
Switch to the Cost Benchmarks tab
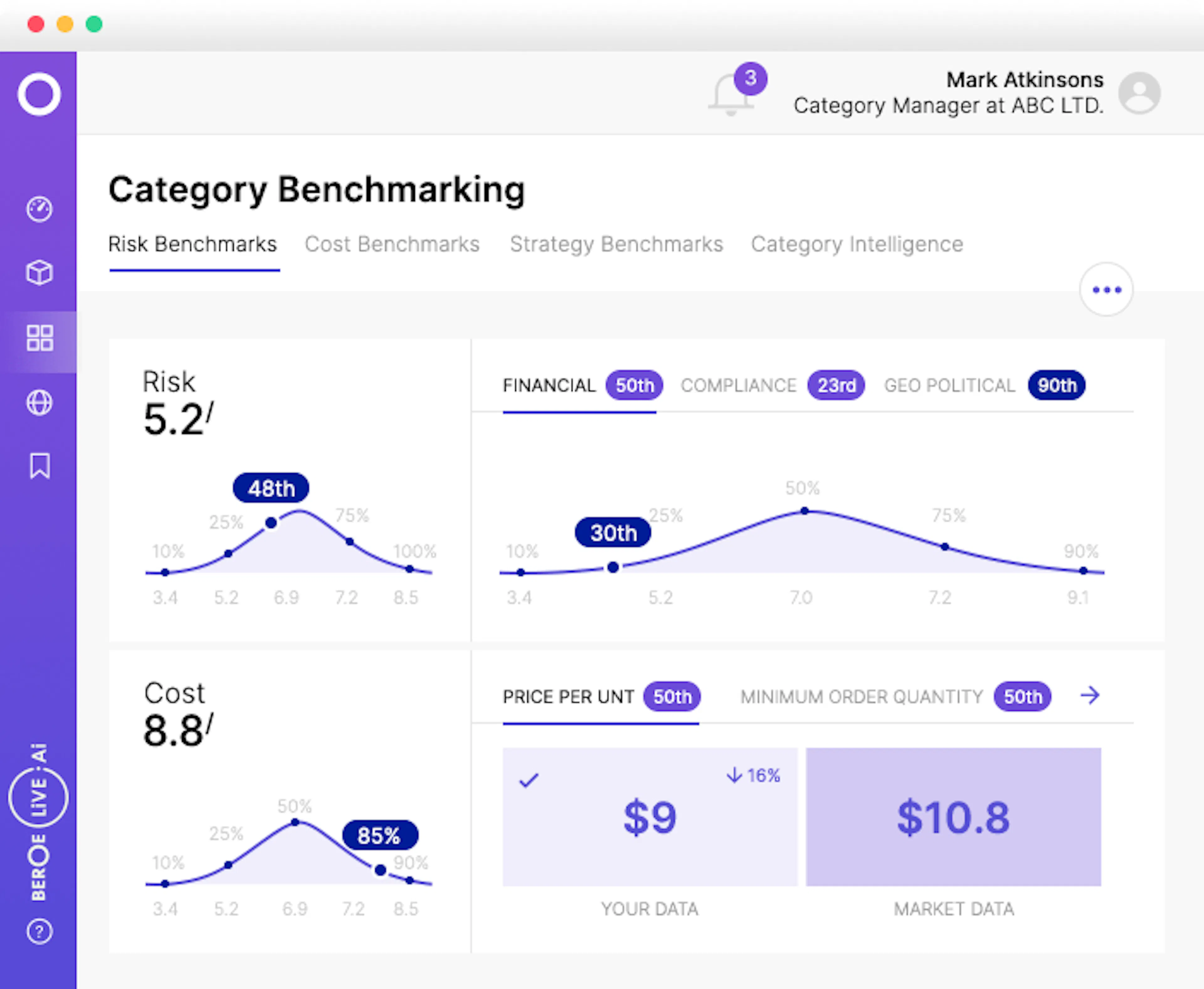[392, 244]
